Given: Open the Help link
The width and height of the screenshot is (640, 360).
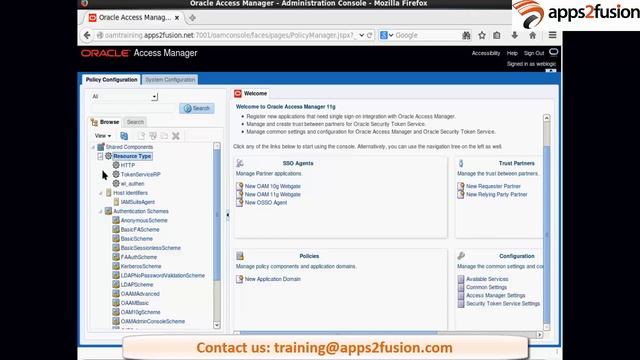Looking at the screenshot, I should pyautogui.click(x=512, y=53).
